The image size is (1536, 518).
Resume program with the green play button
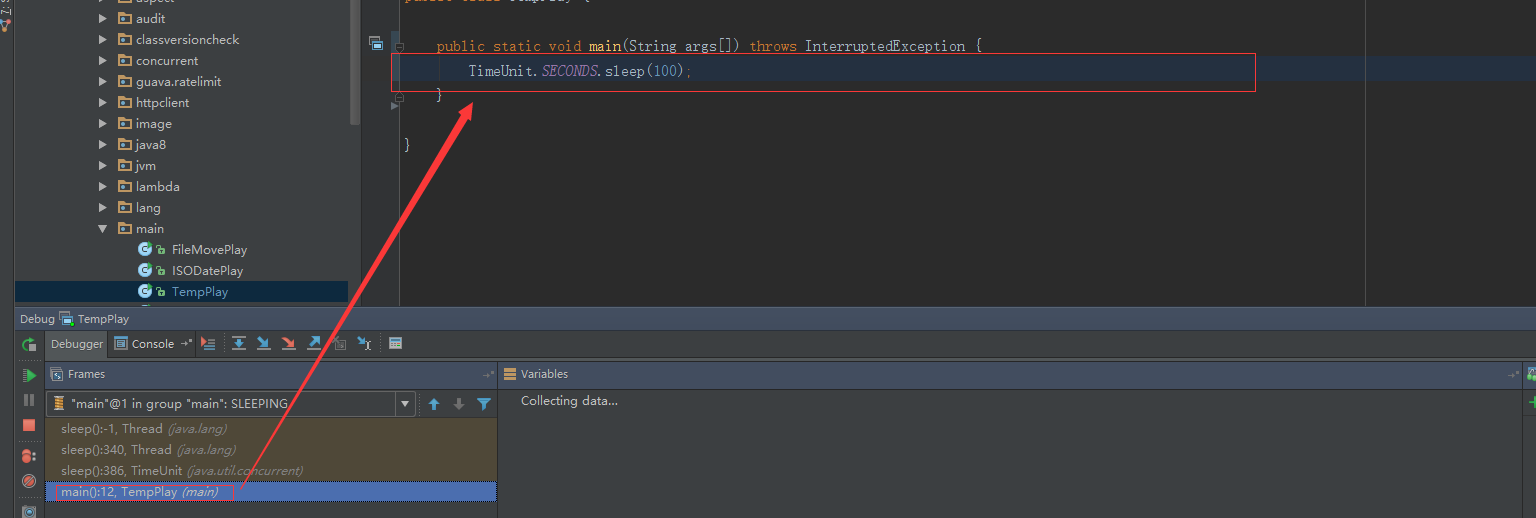pyautogui.click(x=29, y=375)
